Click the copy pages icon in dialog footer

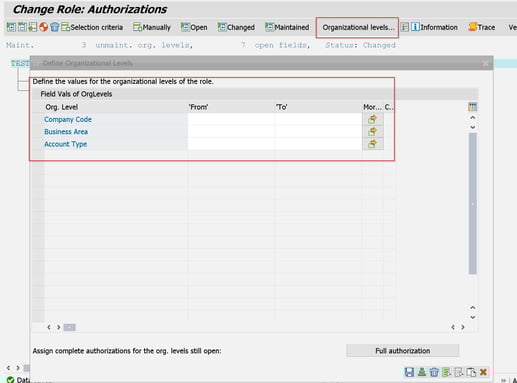[471, 372]
